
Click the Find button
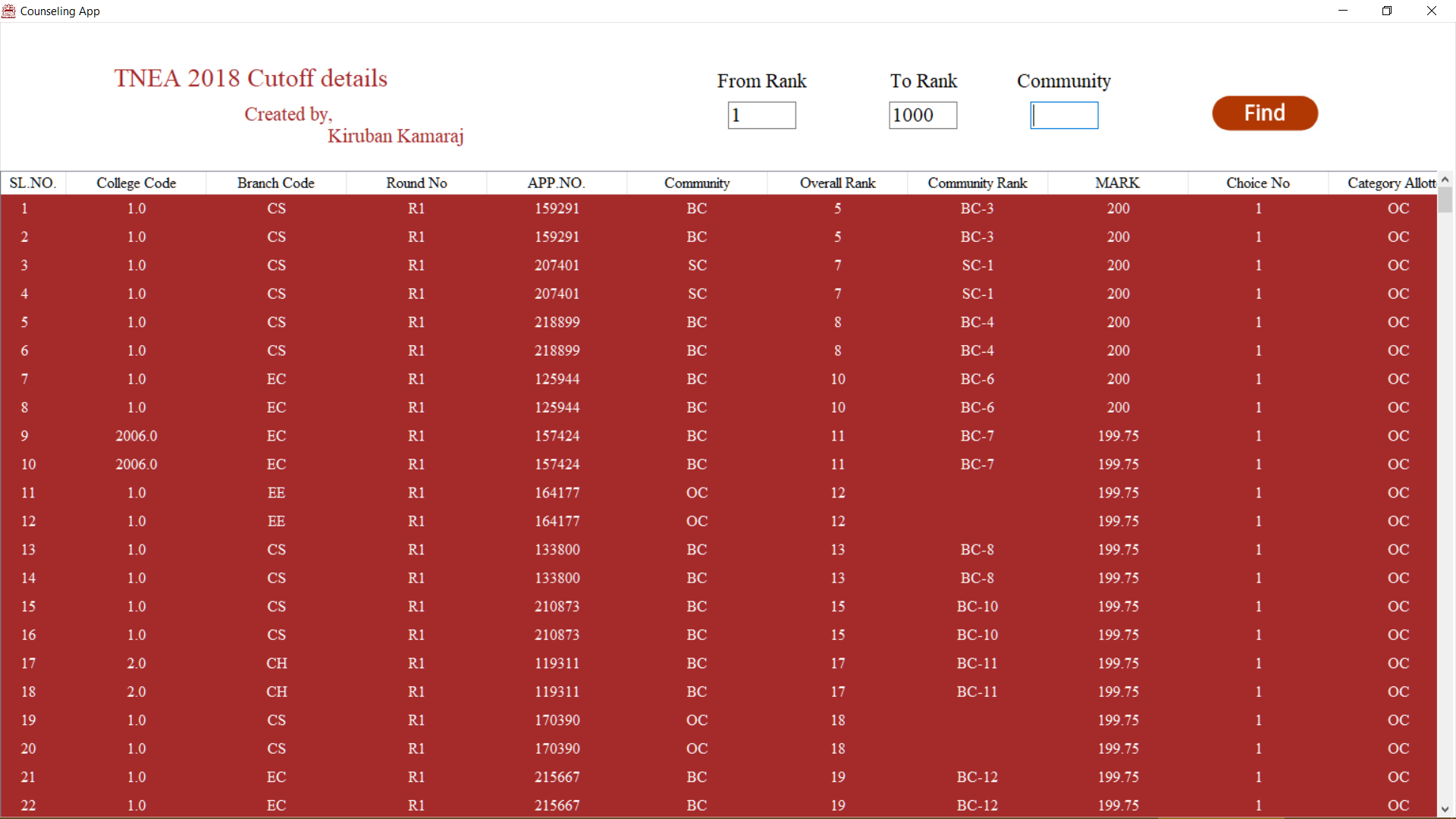[x=1264, y=113]
